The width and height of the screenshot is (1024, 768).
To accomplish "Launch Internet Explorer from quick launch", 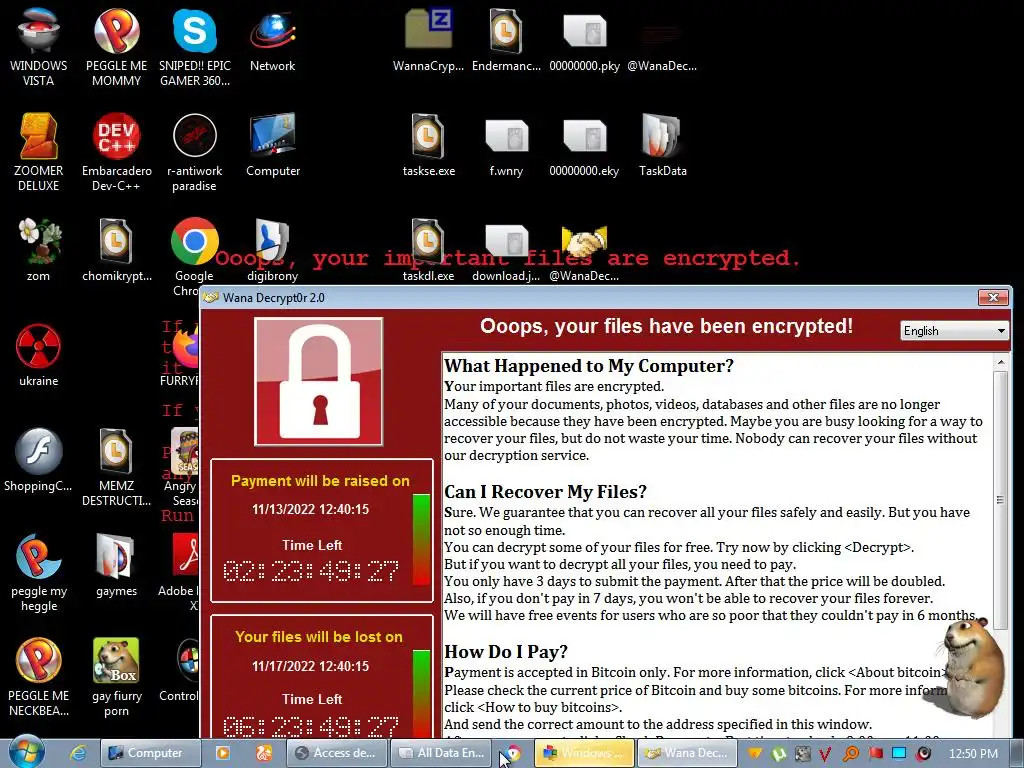I will [x=78, y=753].
